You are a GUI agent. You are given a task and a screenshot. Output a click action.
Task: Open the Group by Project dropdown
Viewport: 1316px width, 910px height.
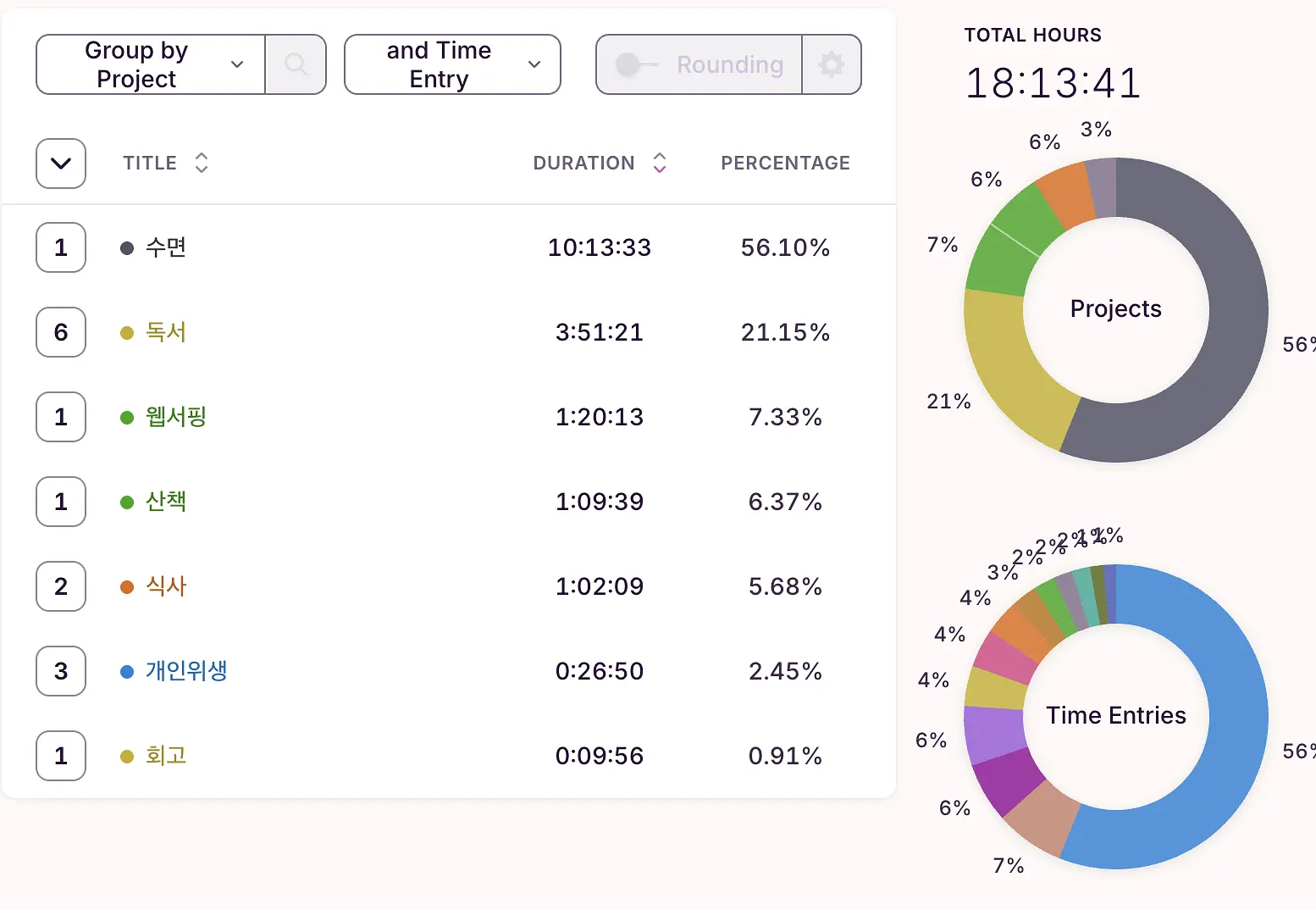[151, 64]
